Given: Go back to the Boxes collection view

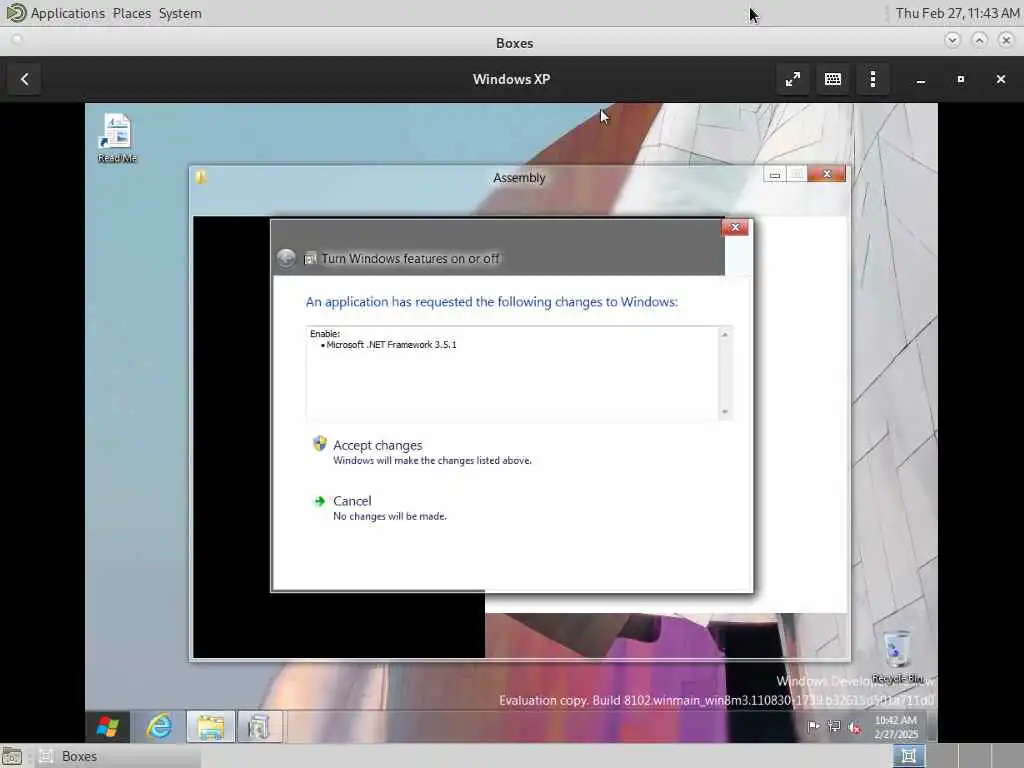Looking at the screenshot, I should tap(25, 79).
